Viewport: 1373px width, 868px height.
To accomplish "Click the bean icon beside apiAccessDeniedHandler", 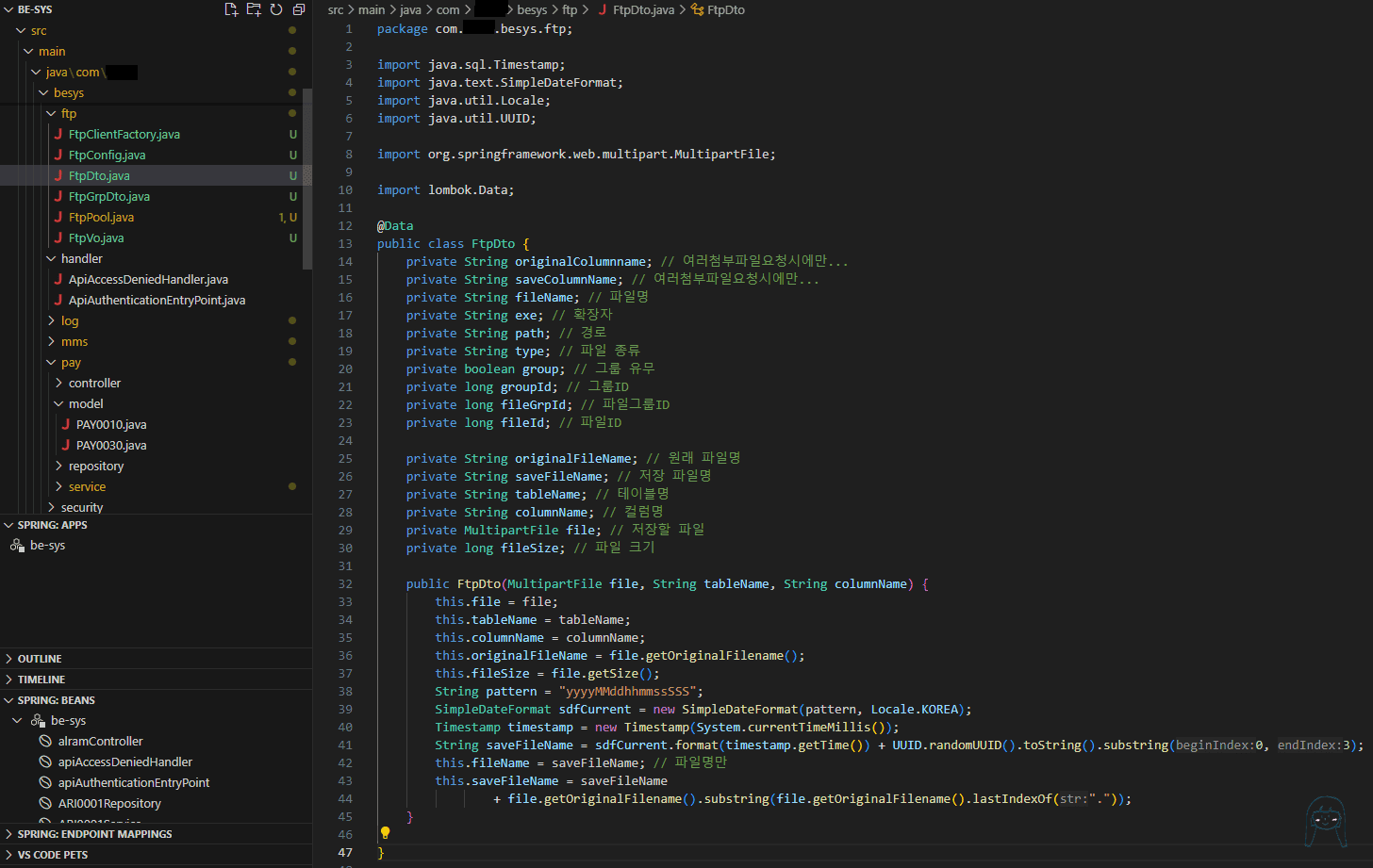I will pyautogui.click(x=45, y=762).
